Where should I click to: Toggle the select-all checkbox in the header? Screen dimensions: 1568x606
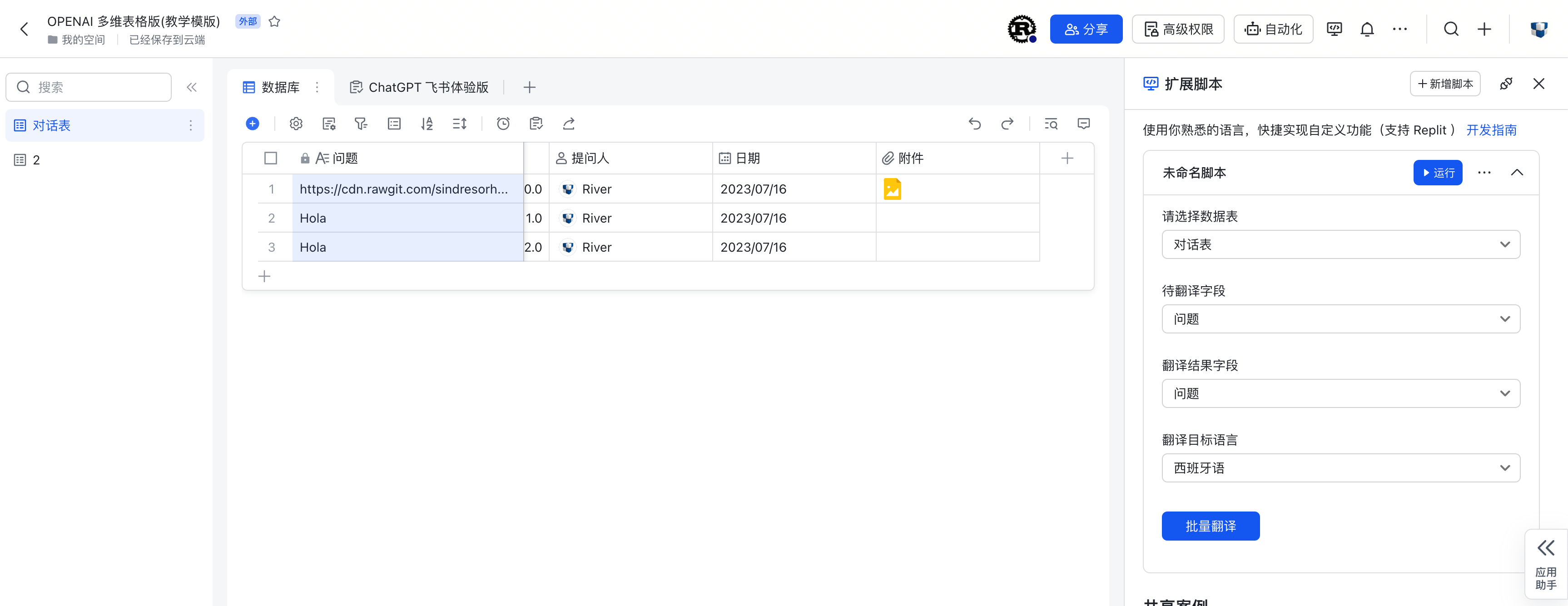[x=271, y=158]
